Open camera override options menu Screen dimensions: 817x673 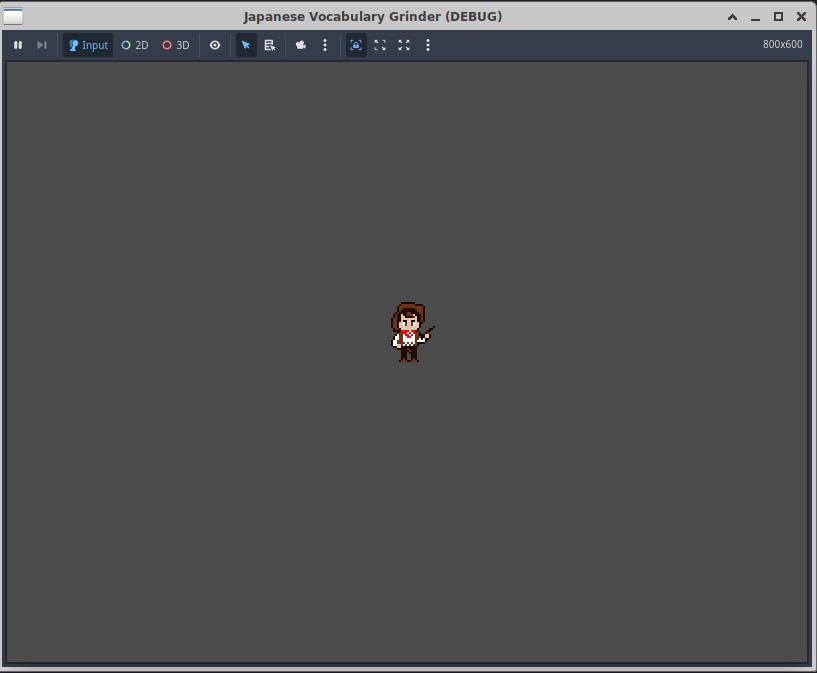[x=325, y=45]
